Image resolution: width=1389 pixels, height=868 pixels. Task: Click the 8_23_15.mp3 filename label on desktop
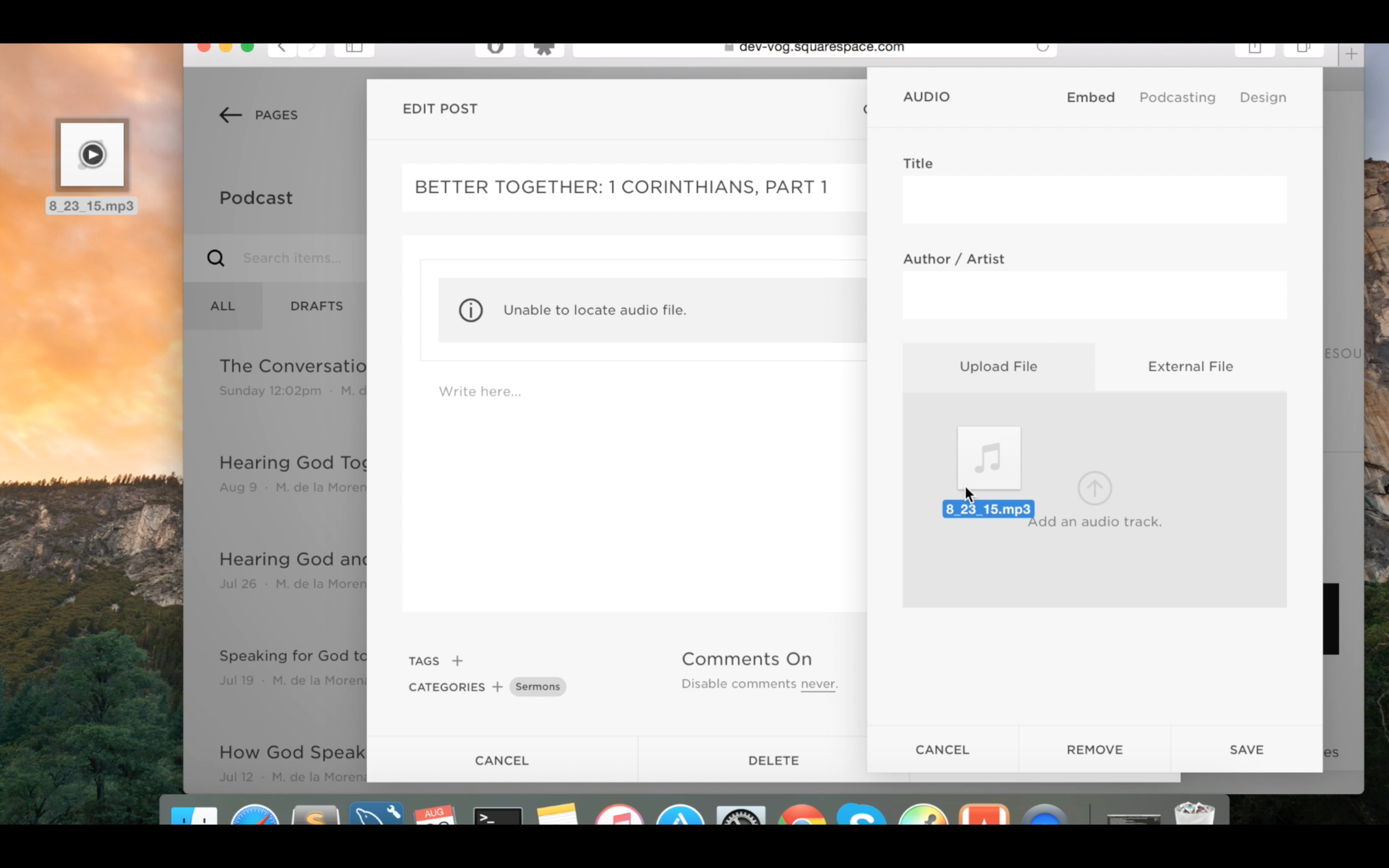[91, 206]
